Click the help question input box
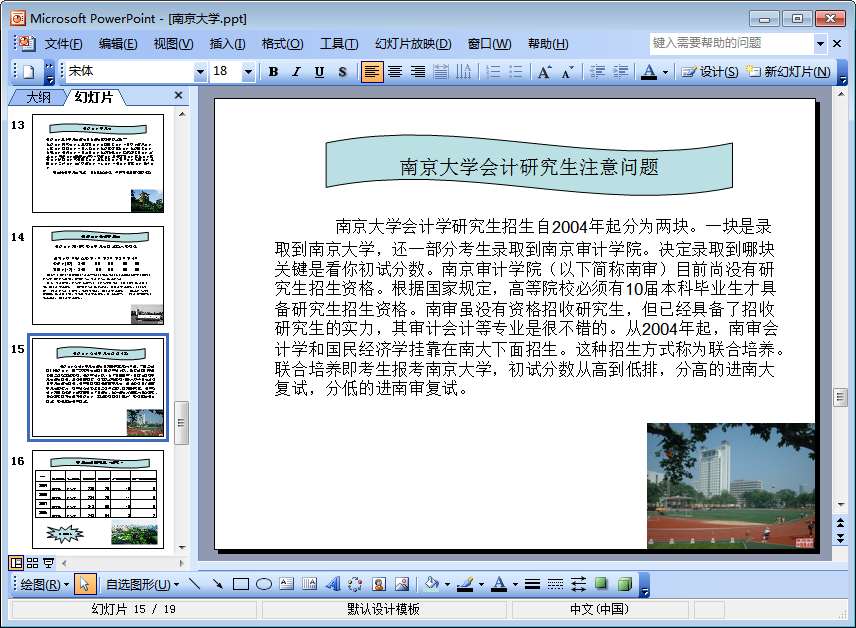 [x=732, y=43]
